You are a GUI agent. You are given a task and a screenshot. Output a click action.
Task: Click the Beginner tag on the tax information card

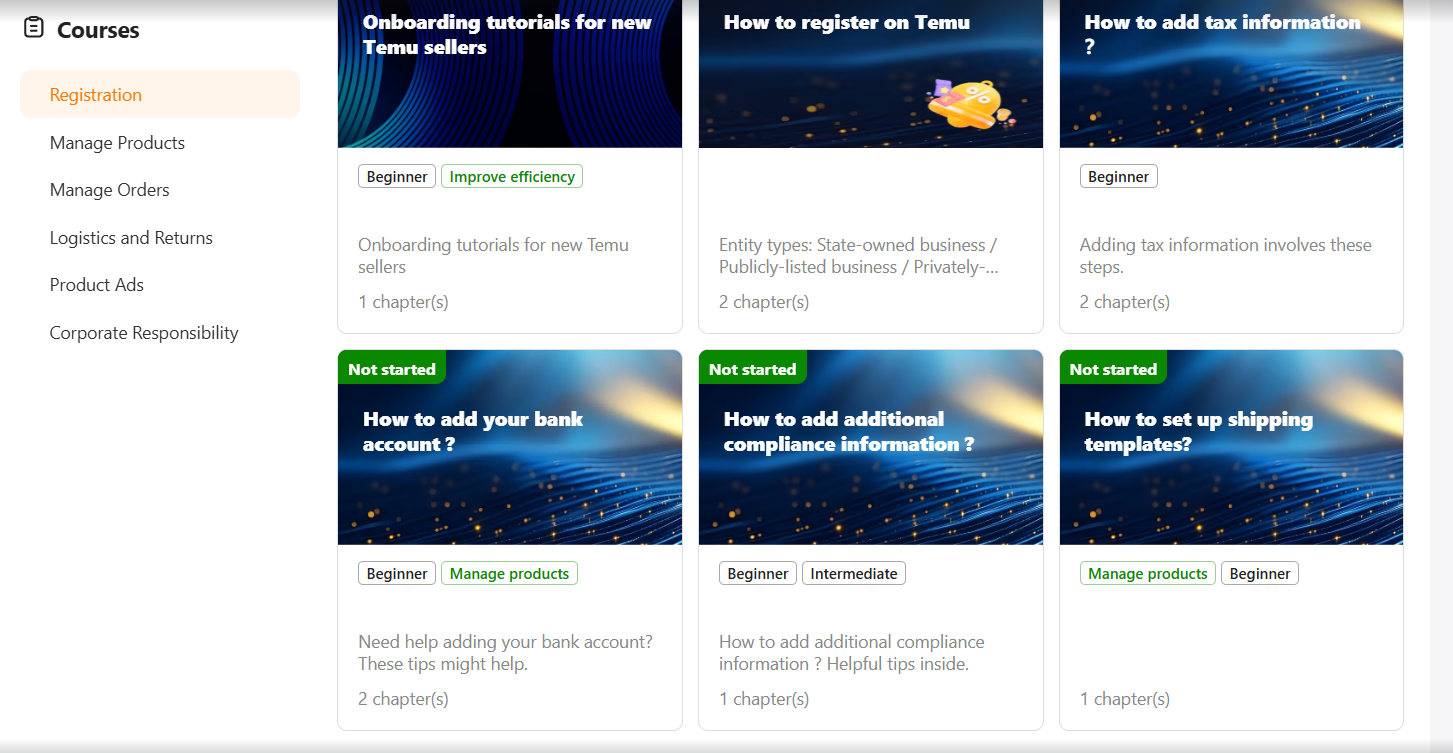pyautogui.click(x=1118, y=177)
